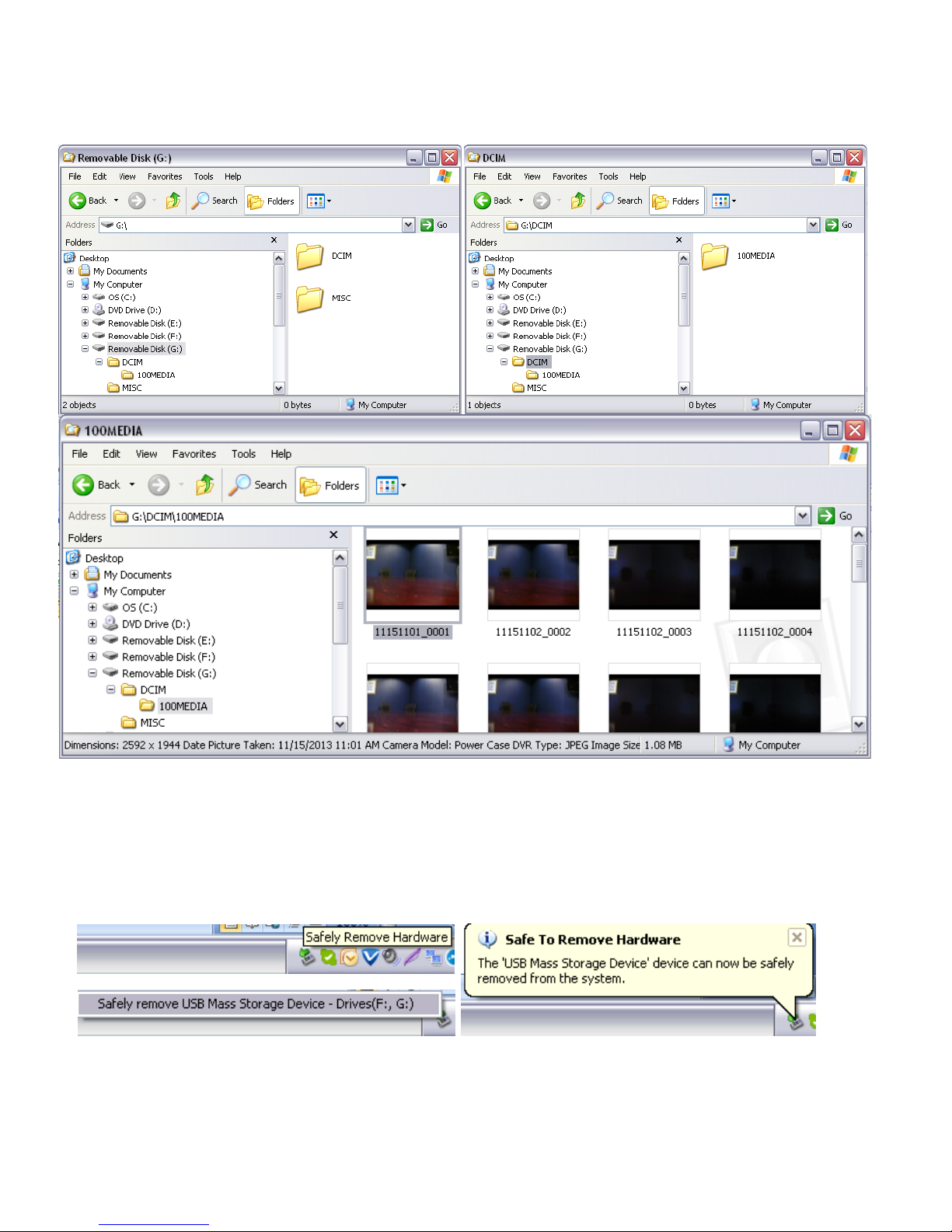Open 100MEDIA folder icon in DCIM window
This screenshot has height=1232, width=952.
(714, 256)
